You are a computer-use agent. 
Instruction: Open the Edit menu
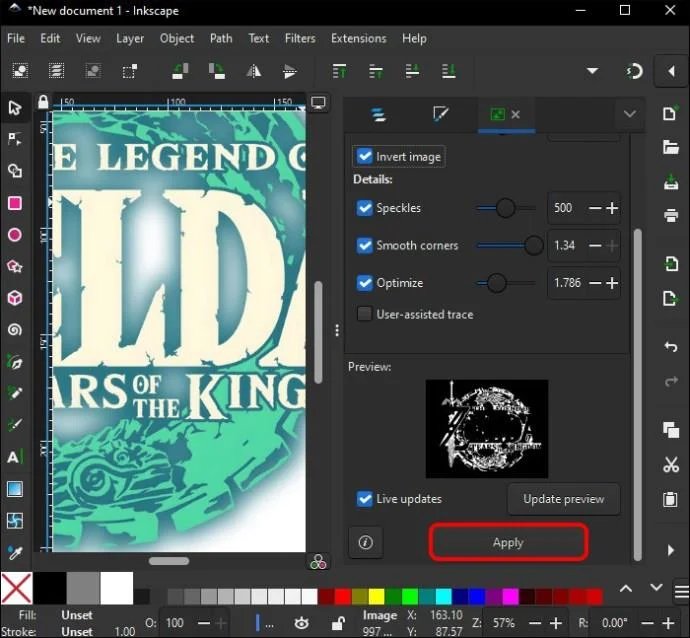tap(50, 39)
